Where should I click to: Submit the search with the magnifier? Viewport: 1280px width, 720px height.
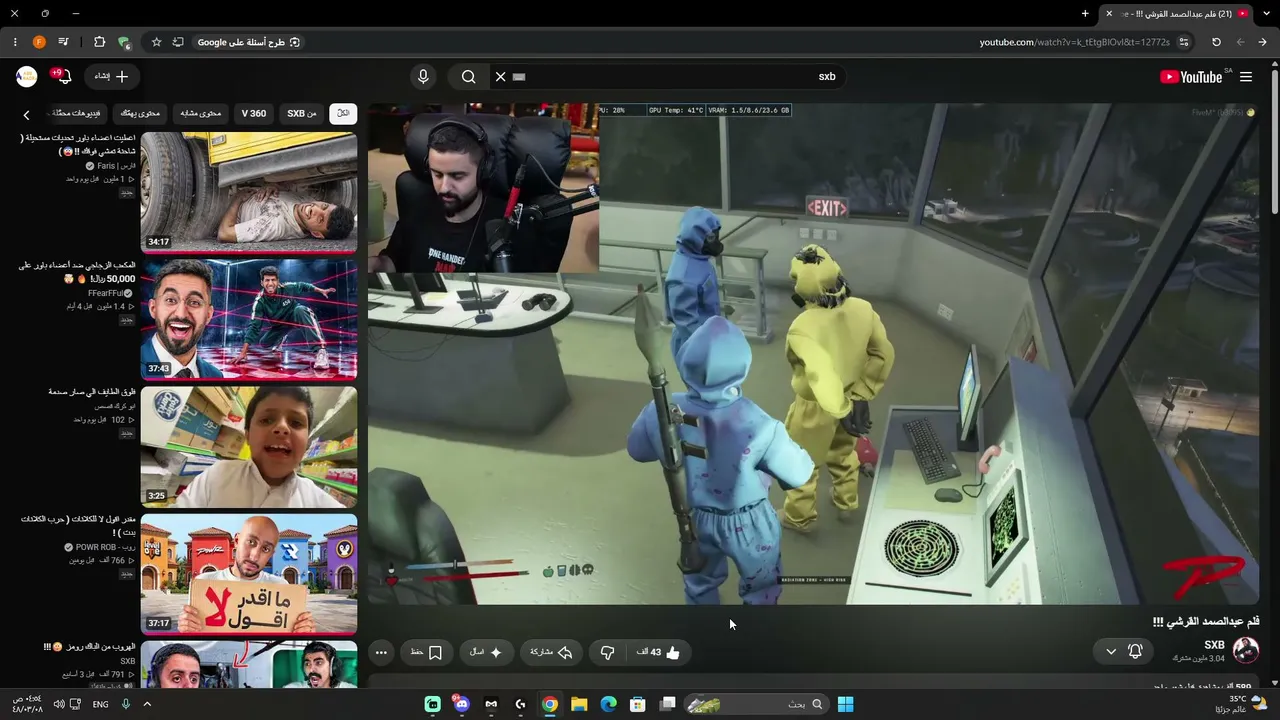click(x=468, y=77)
